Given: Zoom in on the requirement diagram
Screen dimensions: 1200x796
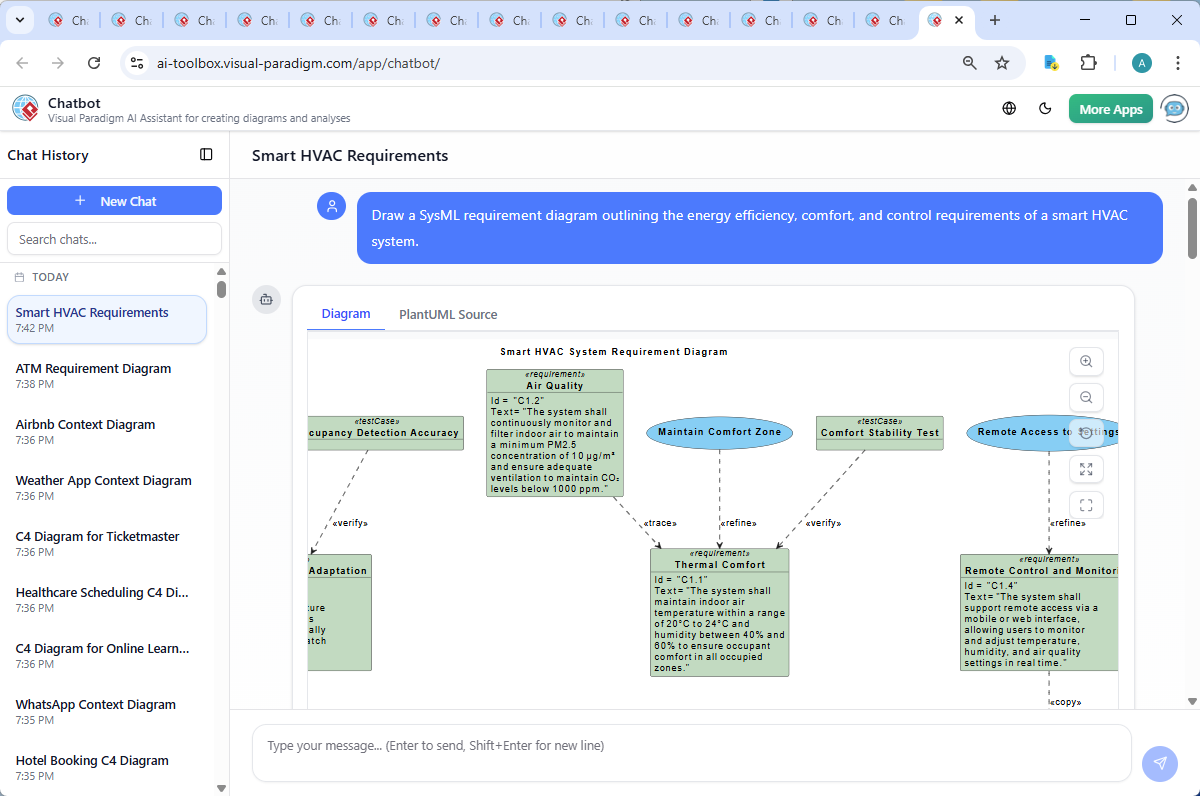Looking at the screenshot, I should 1086,361.
